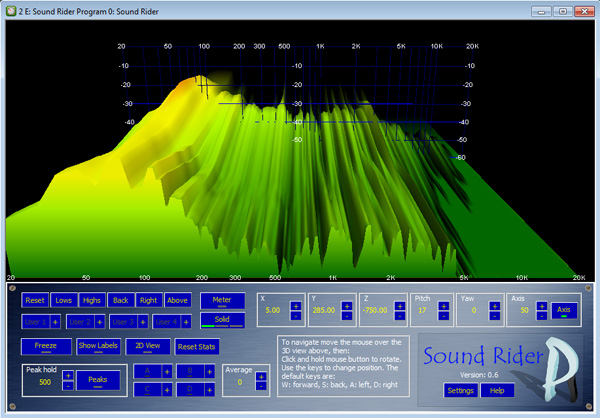Select snapshot D
The width and height of the screenshot is (600, 418).
[x=190, y=390]
